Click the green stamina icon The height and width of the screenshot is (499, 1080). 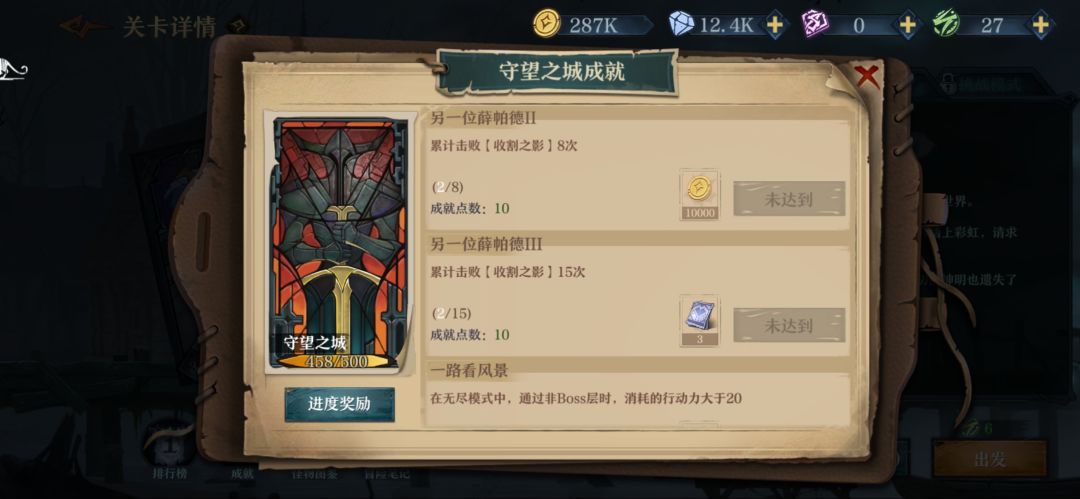pos(946,25)
